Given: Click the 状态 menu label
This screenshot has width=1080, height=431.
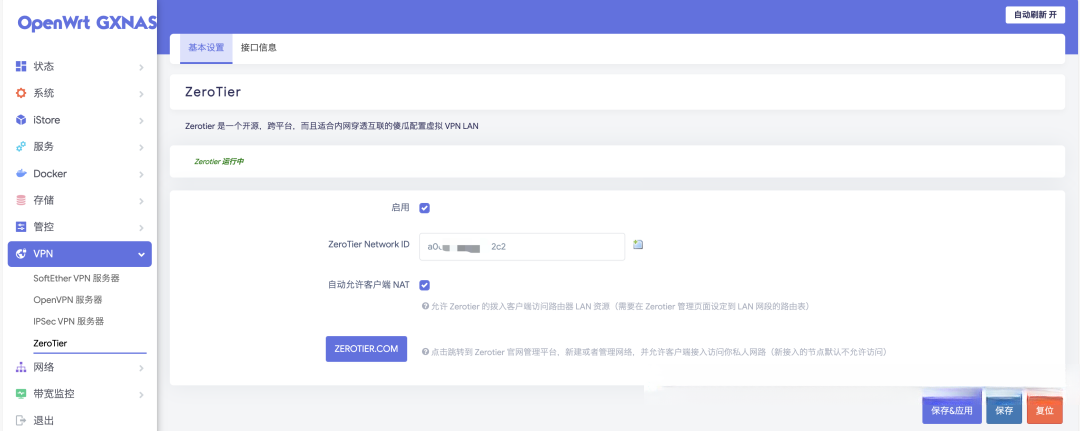Looking at the screenshot, I should pyautogui.click(x=43, y=67).
